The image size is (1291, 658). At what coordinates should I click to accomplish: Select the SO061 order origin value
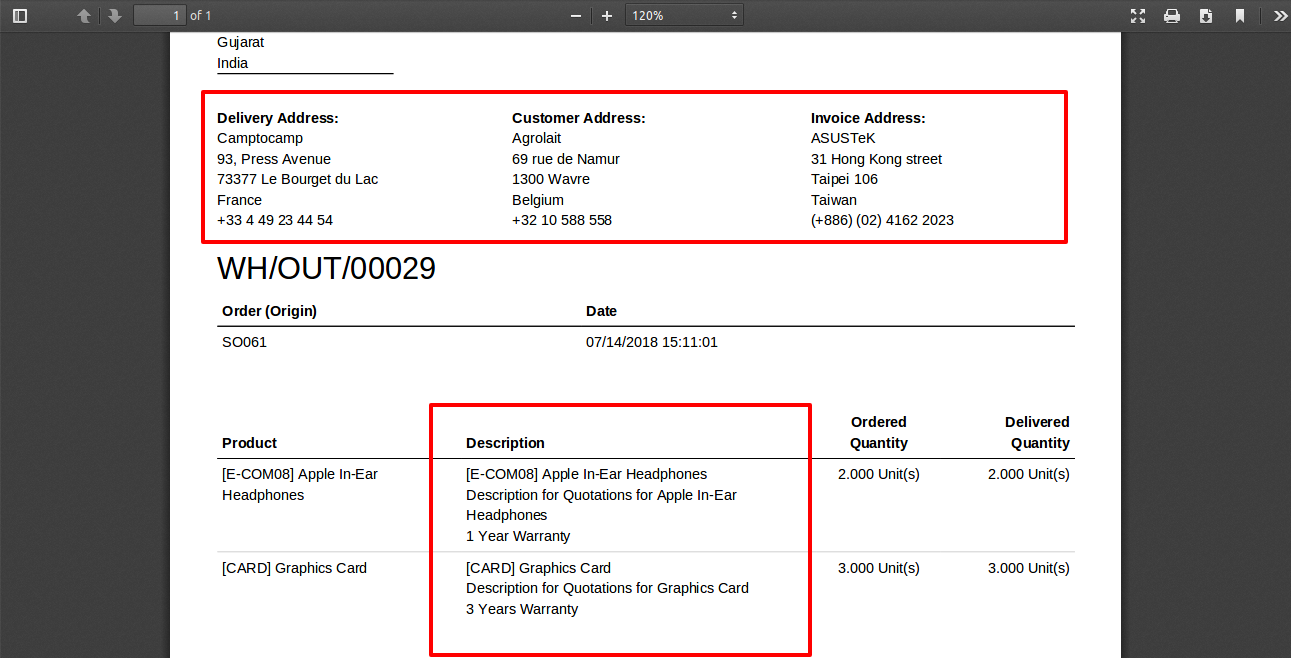click(244, 342)
